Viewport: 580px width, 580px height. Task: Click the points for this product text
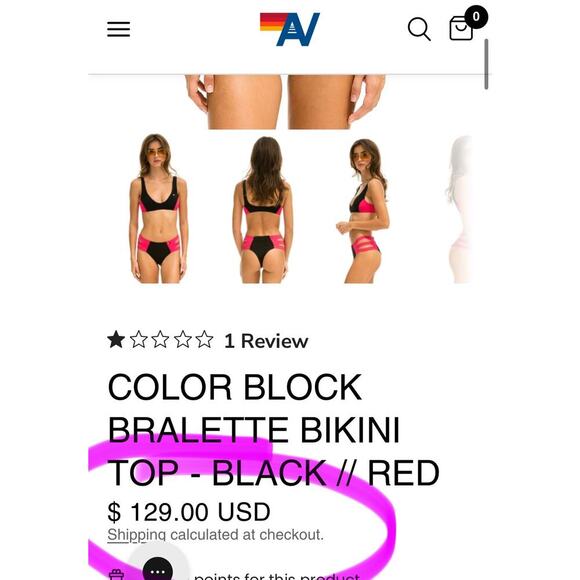277,576
